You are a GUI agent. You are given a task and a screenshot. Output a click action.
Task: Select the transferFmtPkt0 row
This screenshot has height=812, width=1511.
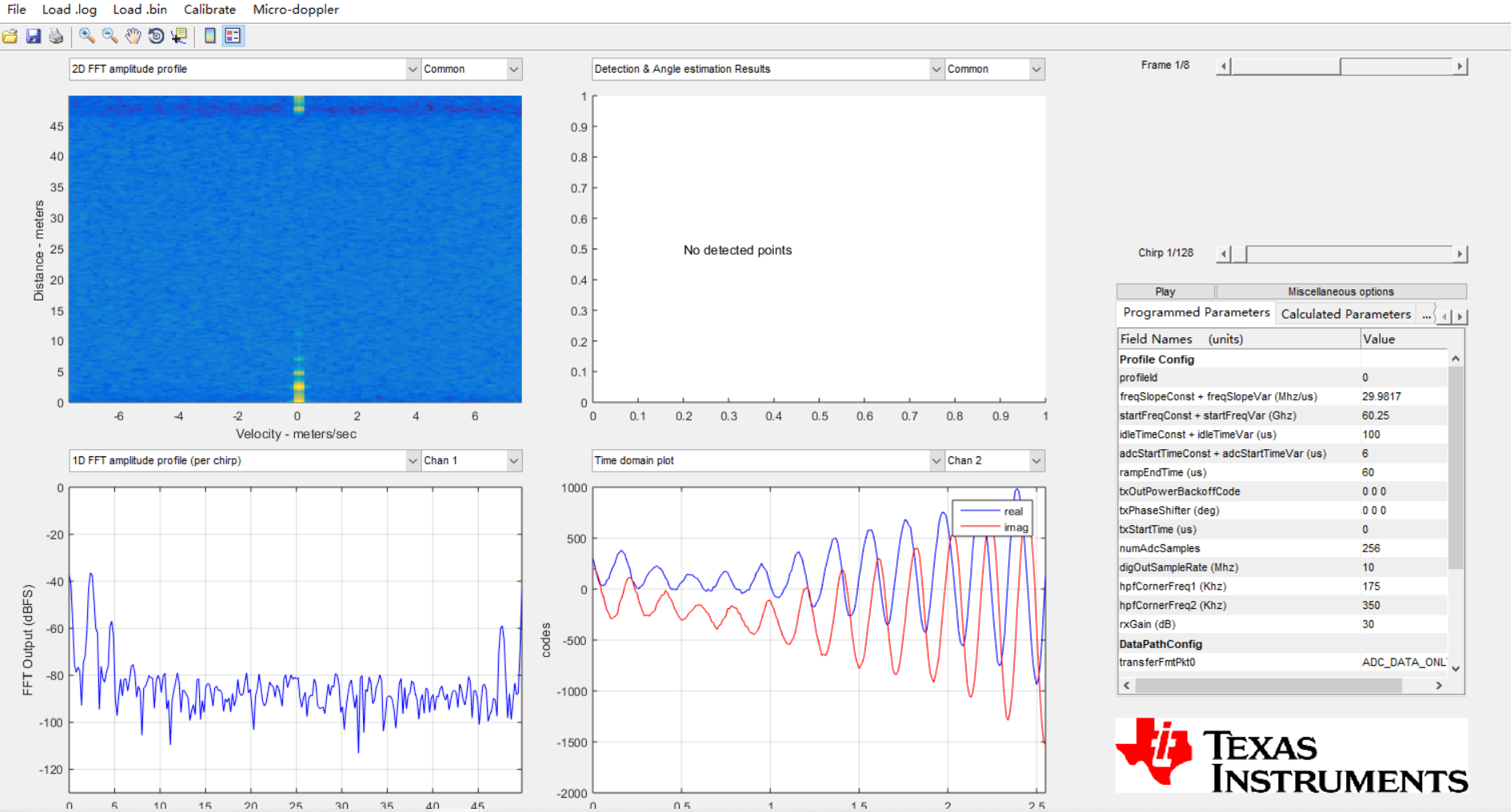pyautogui.click(x=1282, y=663)
